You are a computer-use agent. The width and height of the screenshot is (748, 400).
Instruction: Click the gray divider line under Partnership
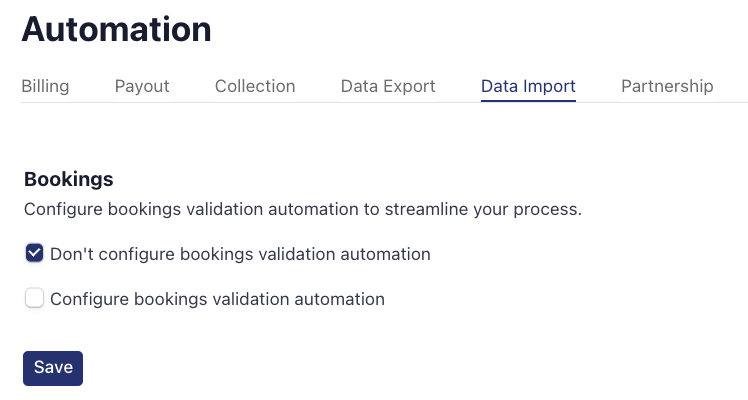(667, 102)
